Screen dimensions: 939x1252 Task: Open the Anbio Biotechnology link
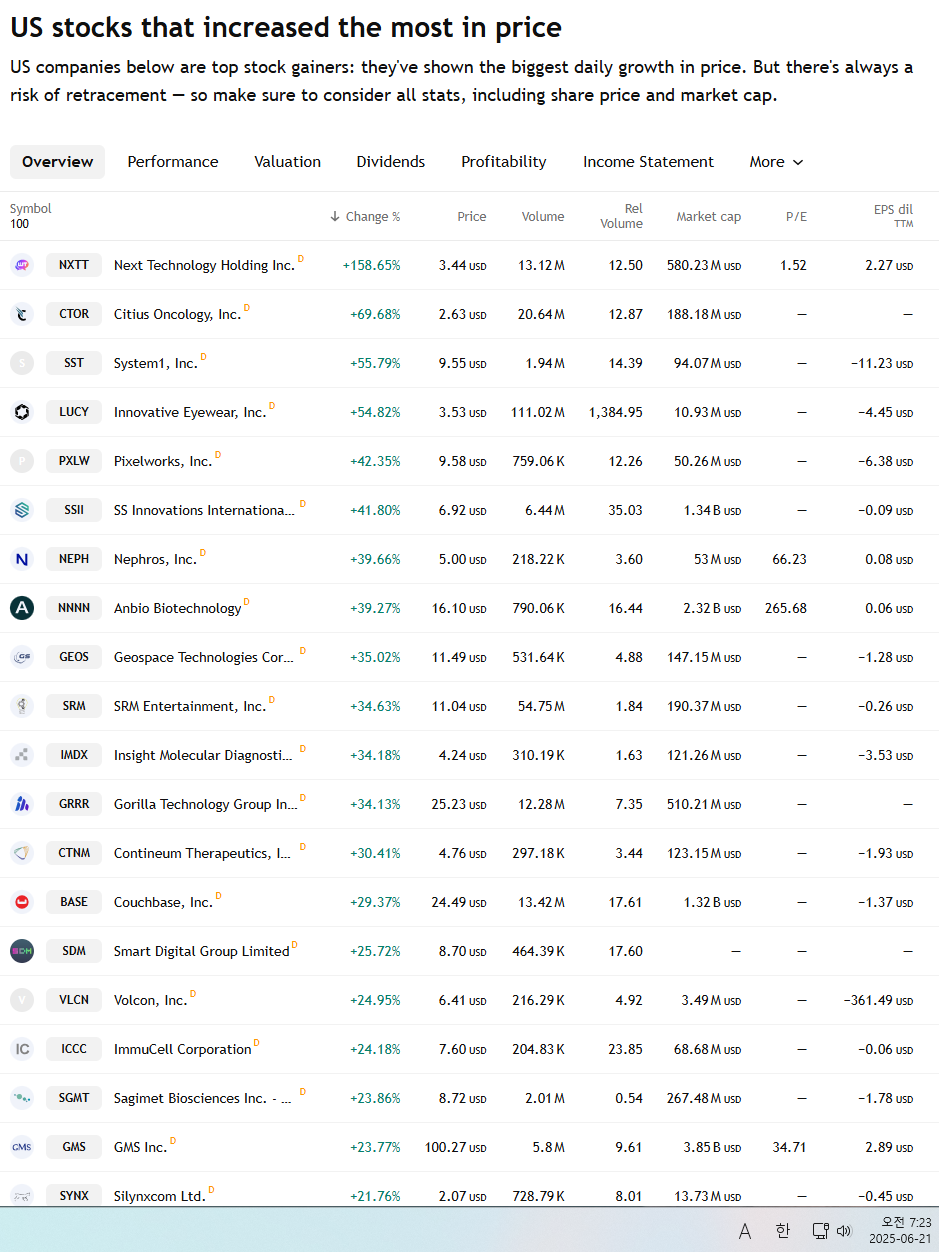(x=178, y=608)
